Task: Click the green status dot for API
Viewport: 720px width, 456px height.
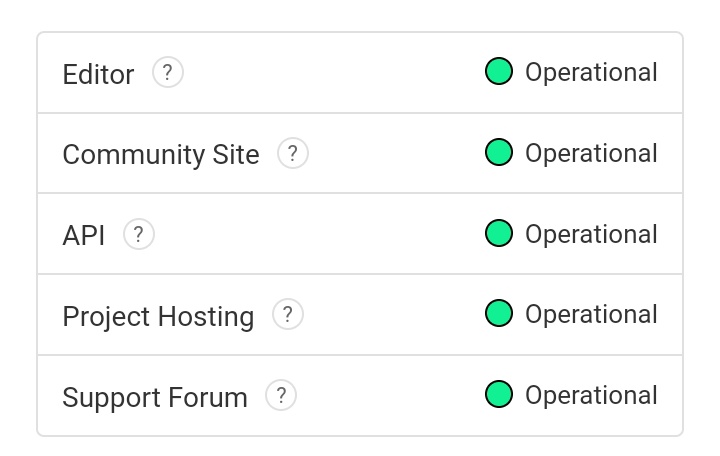Action: click(499, 233)
